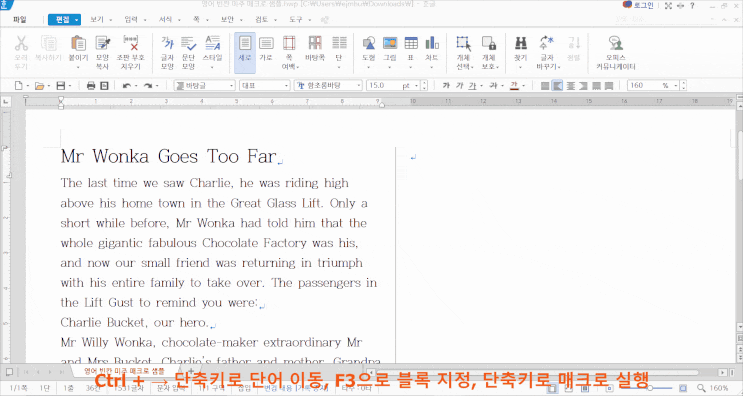
Task: Toggle right alignment button
Action: tap(583, 86)
